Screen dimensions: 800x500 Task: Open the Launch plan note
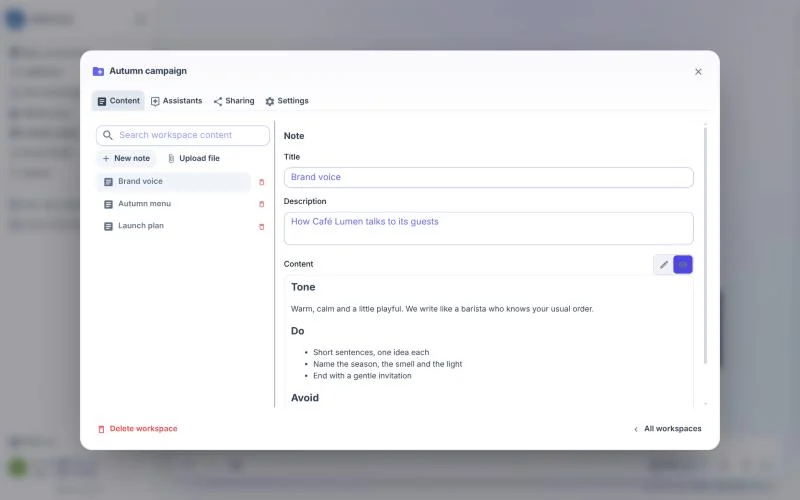point(173,226)
